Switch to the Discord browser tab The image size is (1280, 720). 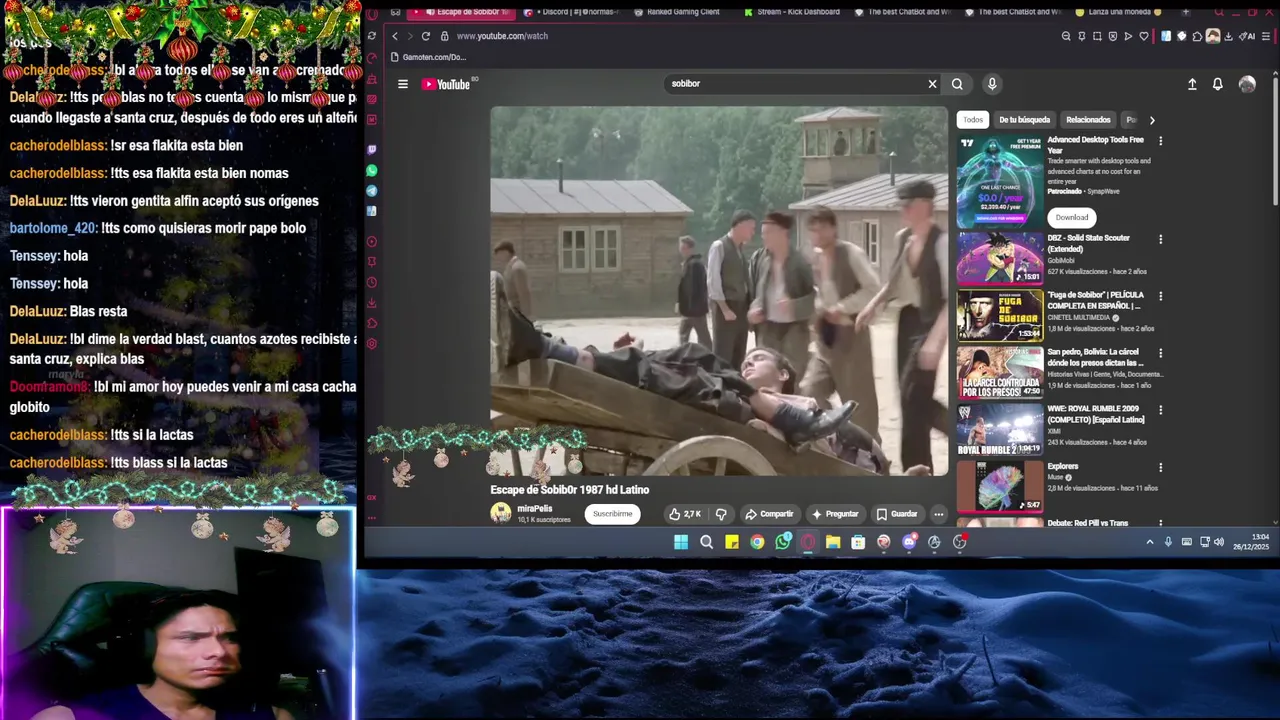click(x=571, y=12)
